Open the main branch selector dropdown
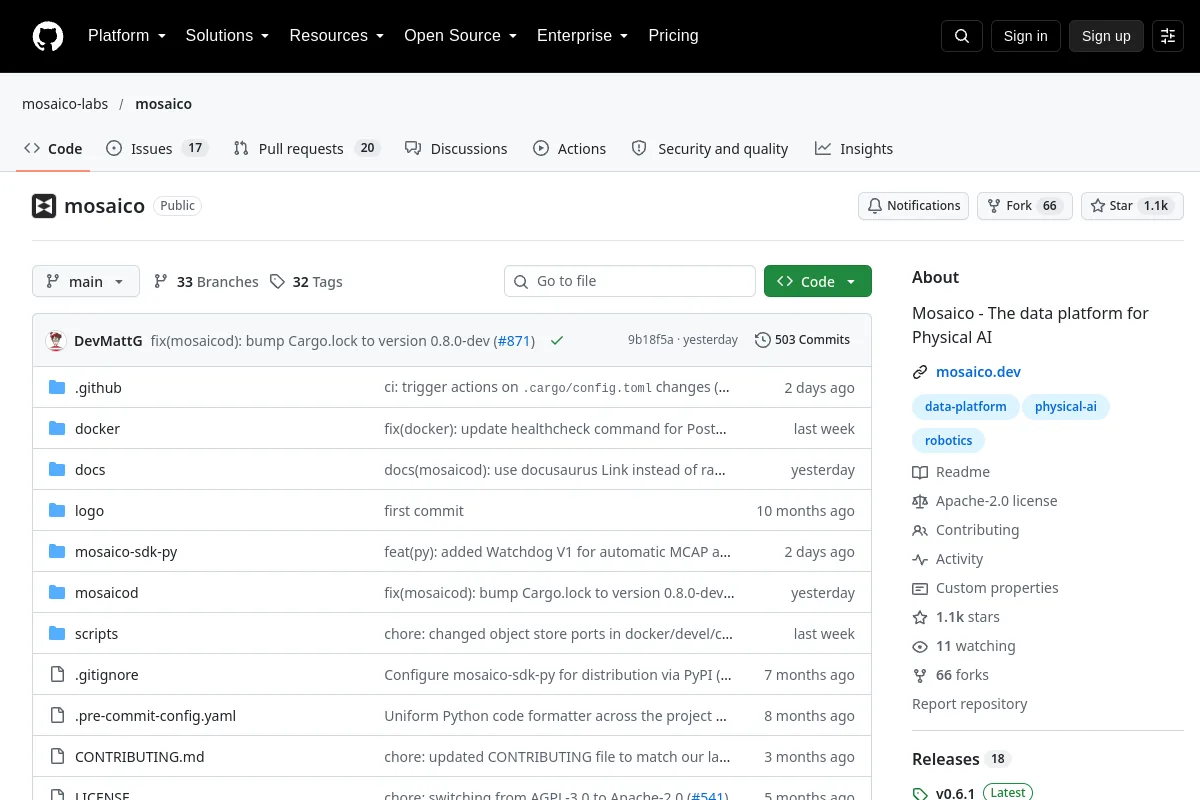1200x800 pixels. [x=86, y=281]
